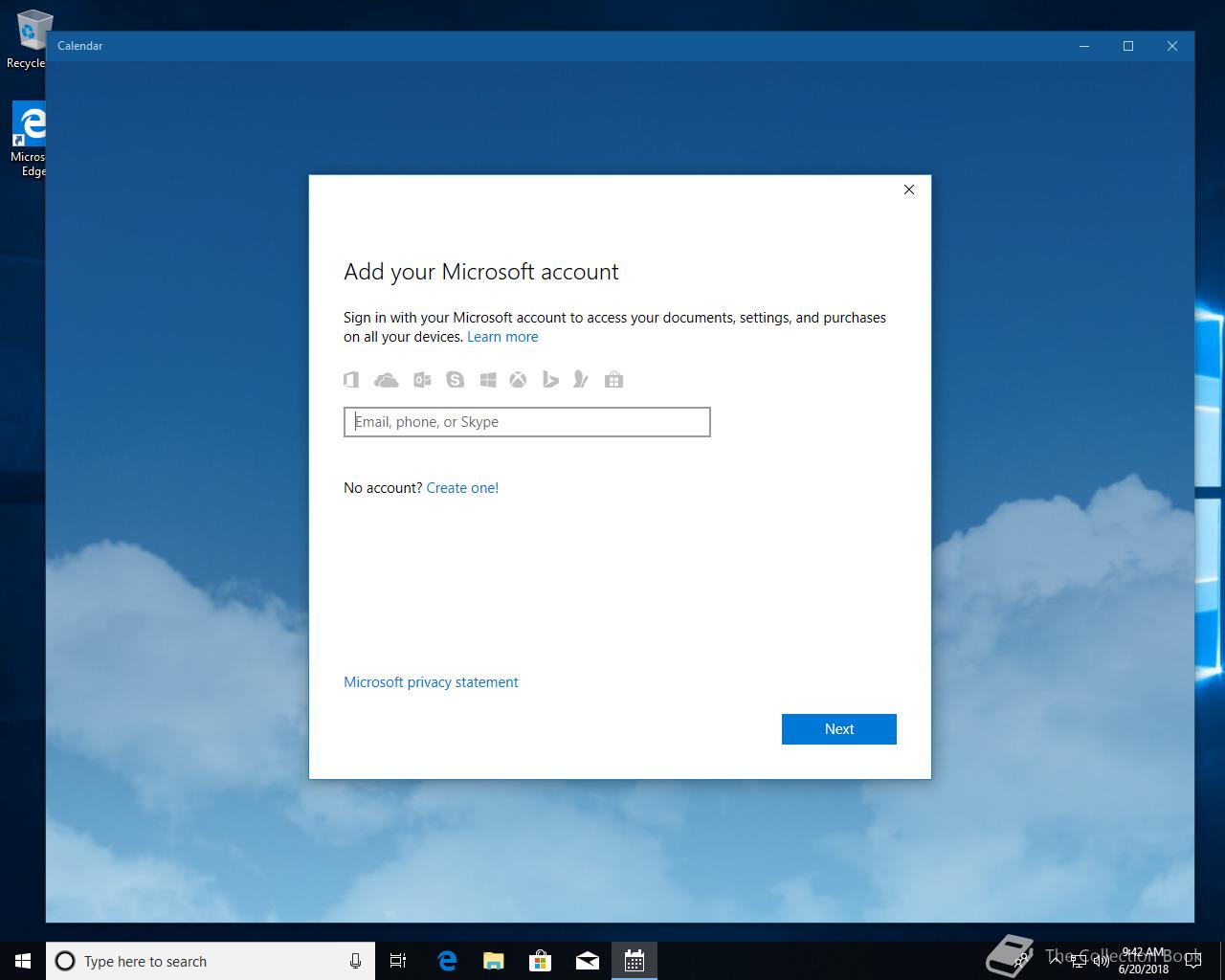The image size is (1225, 980).
Task: Click the Outlook icon in the services row
Action: pos(422,380)
